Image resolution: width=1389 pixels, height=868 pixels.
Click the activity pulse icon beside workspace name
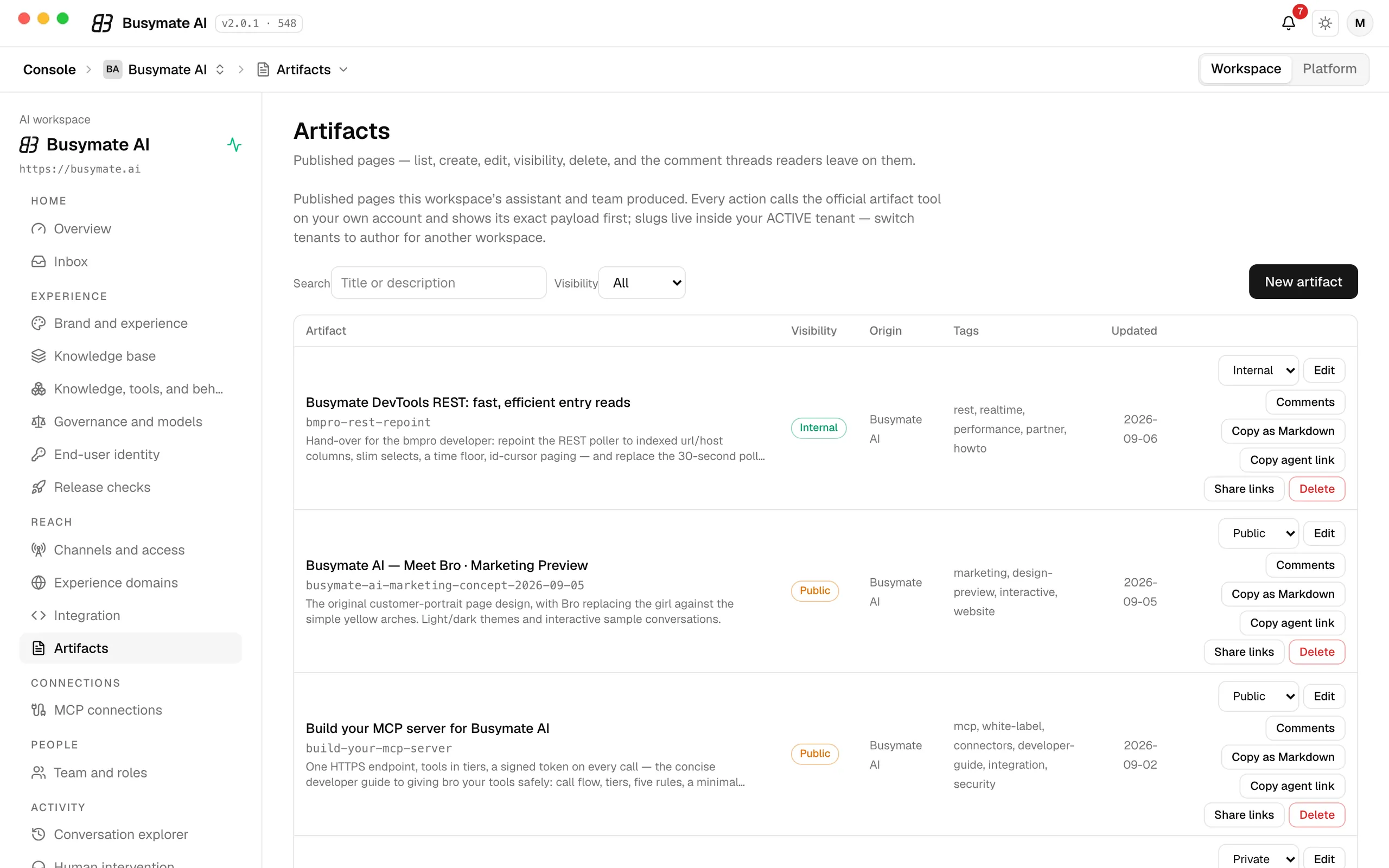click(x=234, y=144)
